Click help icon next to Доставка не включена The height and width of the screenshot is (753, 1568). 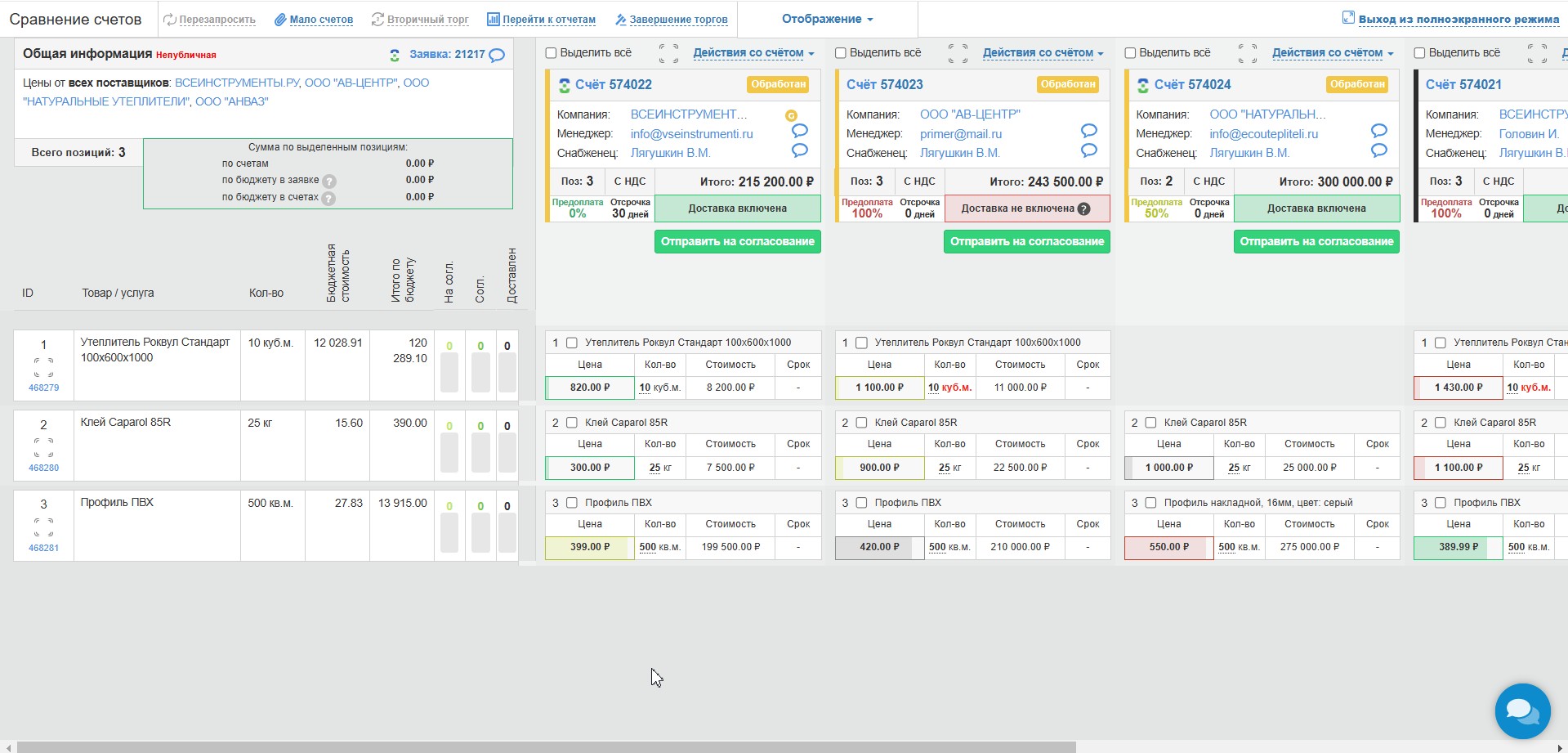[x=1083, y=209]
